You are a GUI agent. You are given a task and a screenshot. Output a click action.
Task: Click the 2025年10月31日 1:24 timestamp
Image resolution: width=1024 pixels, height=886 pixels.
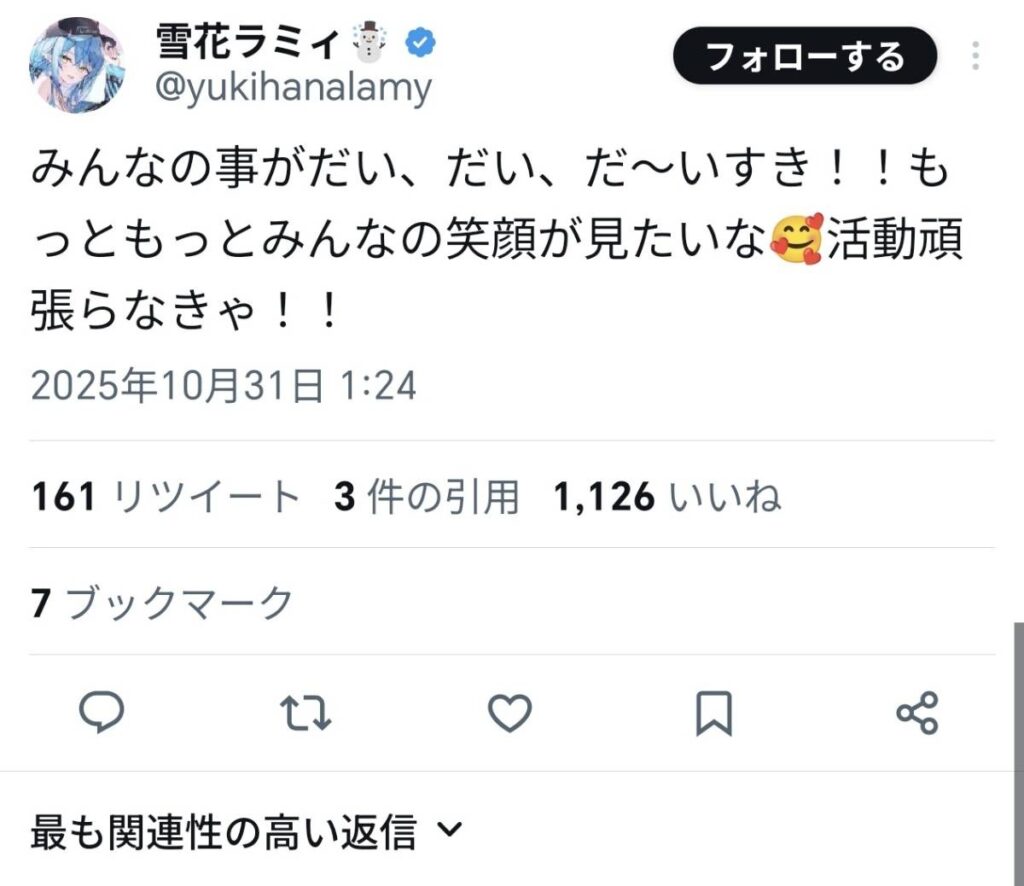click(x=223, y=385)
